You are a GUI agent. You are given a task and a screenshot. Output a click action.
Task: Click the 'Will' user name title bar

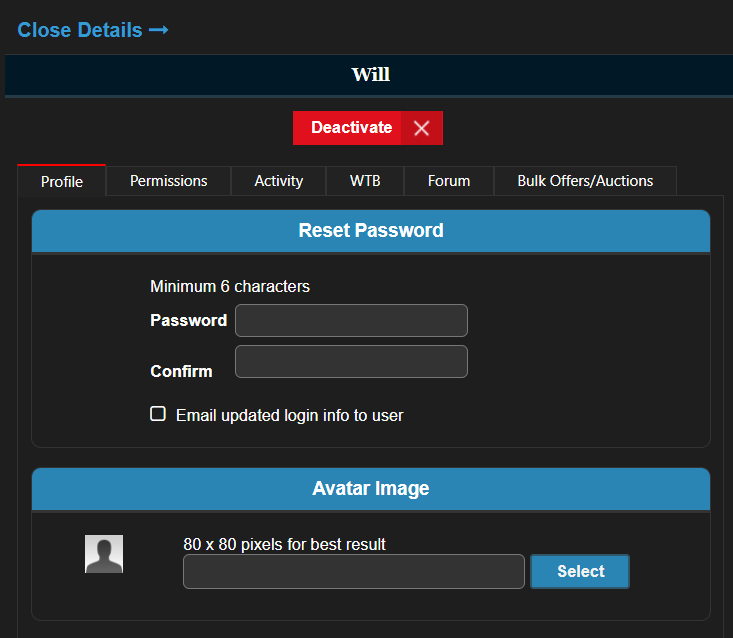tap(370, 75)
